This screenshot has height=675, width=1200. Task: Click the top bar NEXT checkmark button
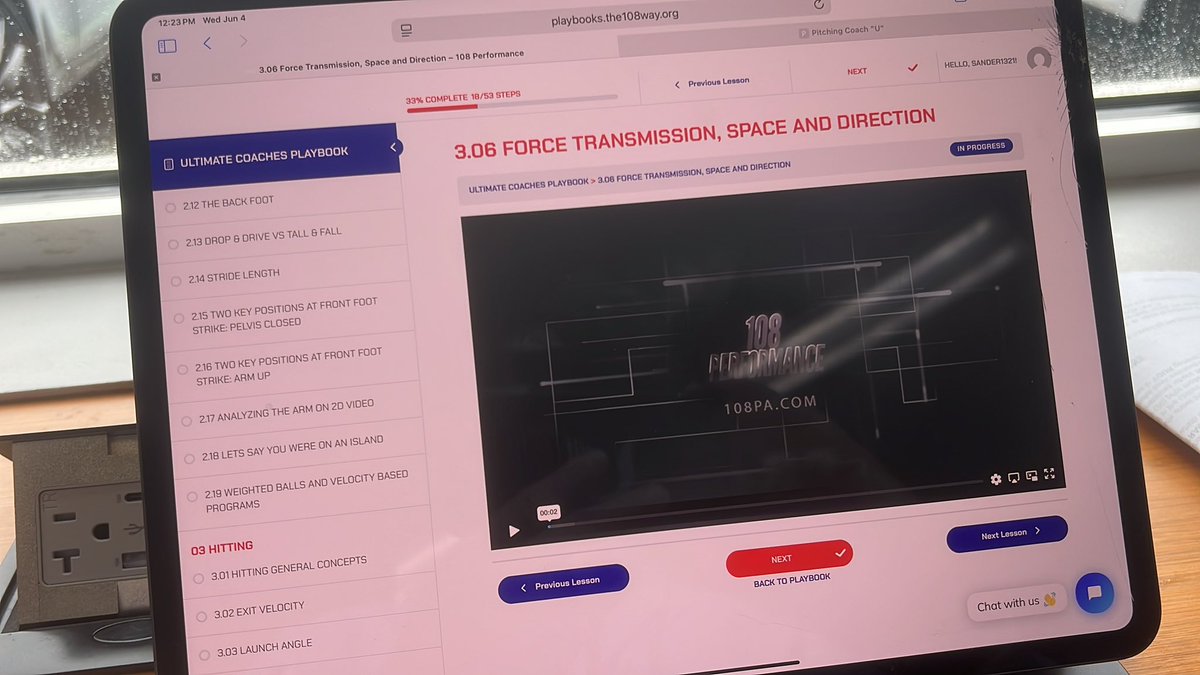[882, 70]
